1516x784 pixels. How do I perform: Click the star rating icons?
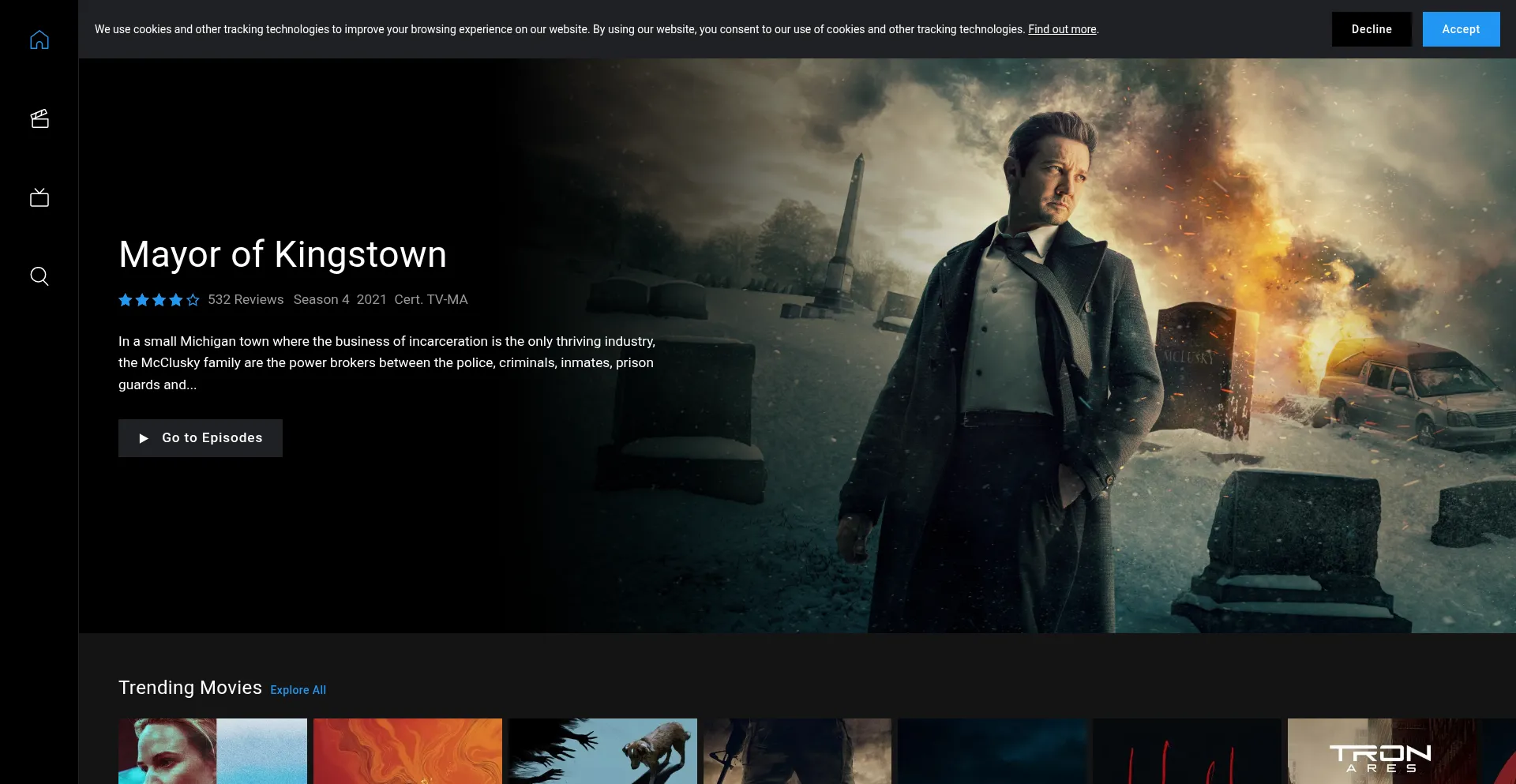tap(159, 300)
